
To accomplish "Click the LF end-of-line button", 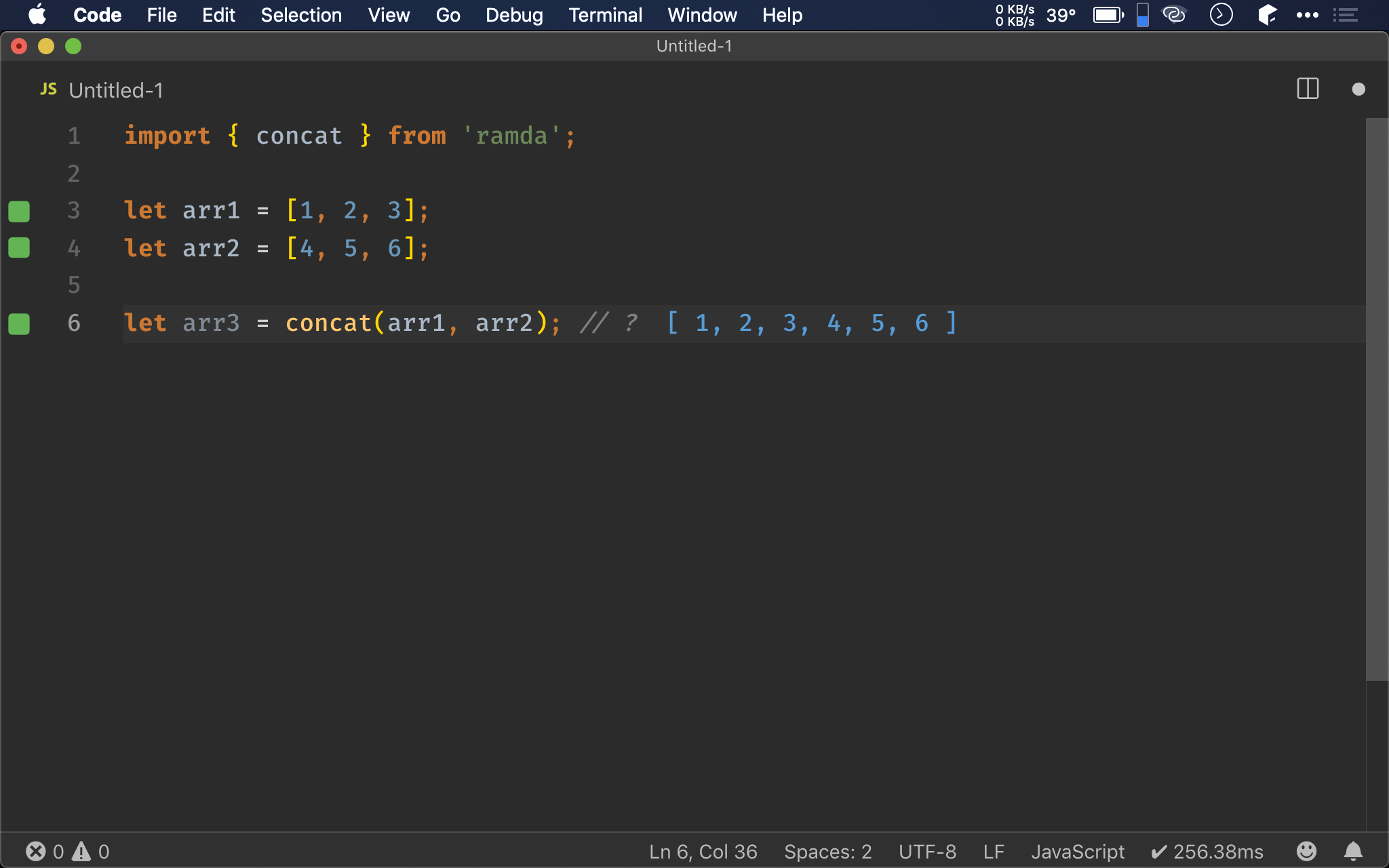I will (994, 851).
